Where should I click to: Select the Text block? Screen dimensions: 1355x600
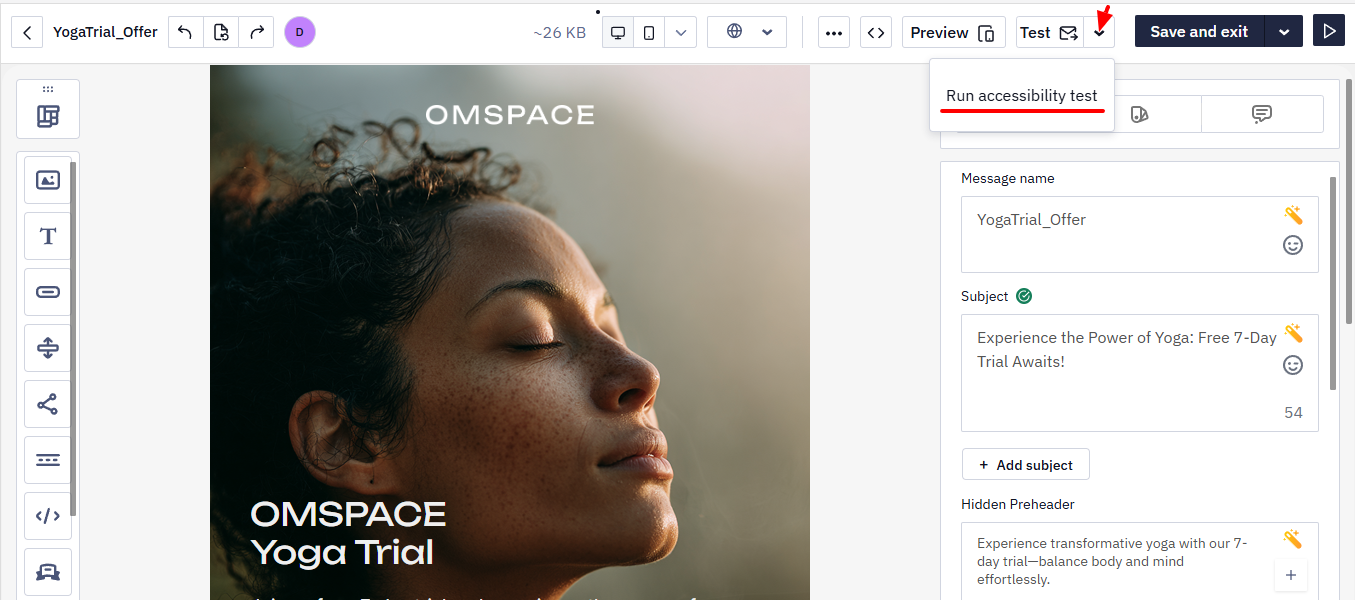click(48, 236)
